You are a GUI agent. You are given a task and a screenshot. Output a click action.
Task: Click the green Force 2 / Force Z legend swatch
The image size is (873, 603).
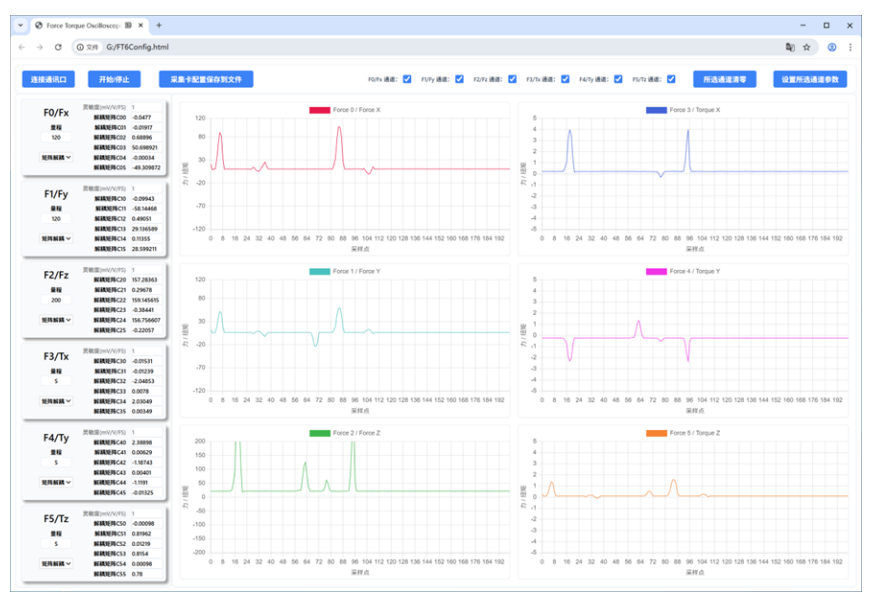pyautogui.click(x=320, y=433)
